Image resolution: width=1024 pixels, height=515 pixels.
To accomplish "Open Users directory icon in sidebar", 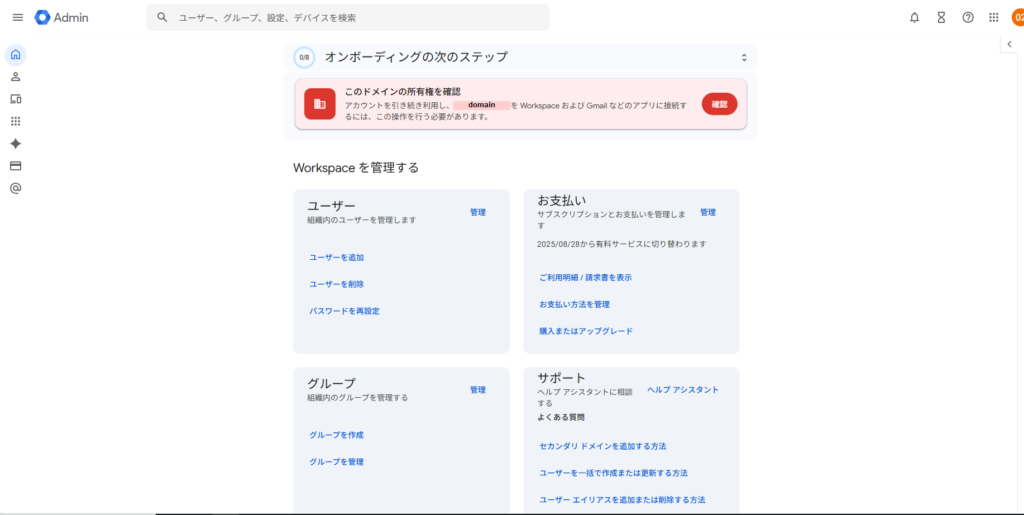I will click(15, 77).
